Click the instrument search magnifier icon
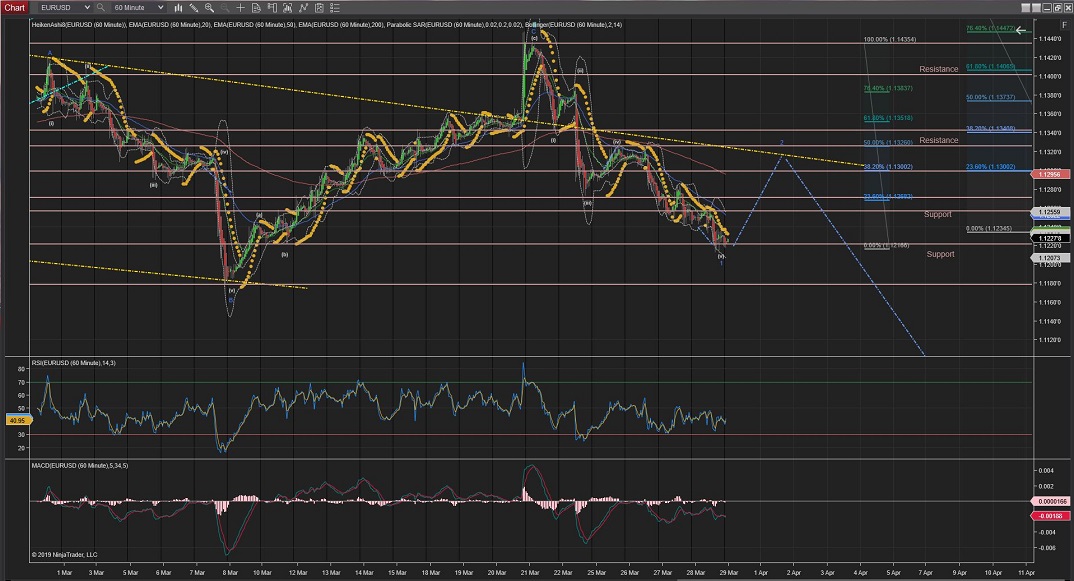This screenshot has height=581, width=1074. (100, 7)
